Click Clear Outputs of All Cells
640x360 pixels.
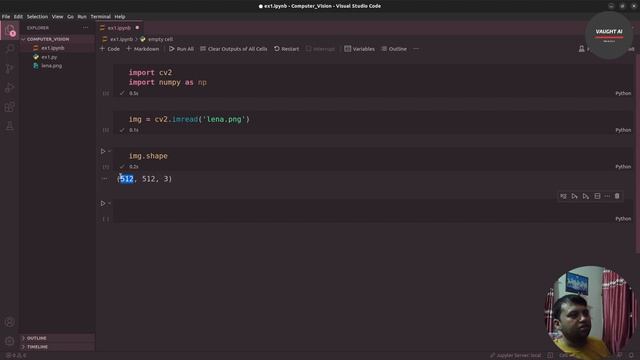click(233, 49)
